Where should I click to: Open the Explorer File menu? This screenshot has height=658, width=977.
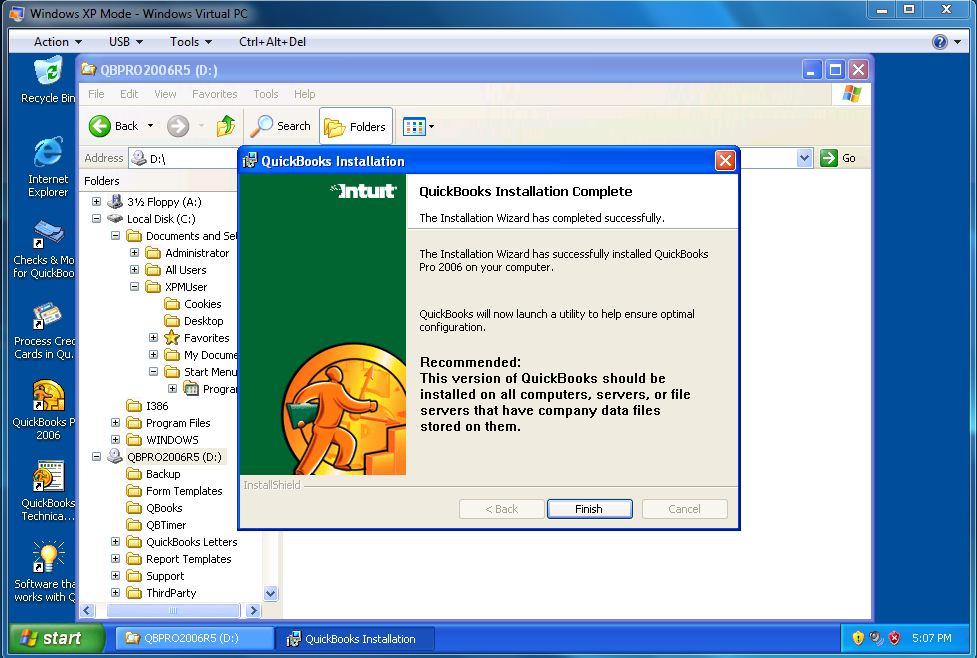pos(96,94)
